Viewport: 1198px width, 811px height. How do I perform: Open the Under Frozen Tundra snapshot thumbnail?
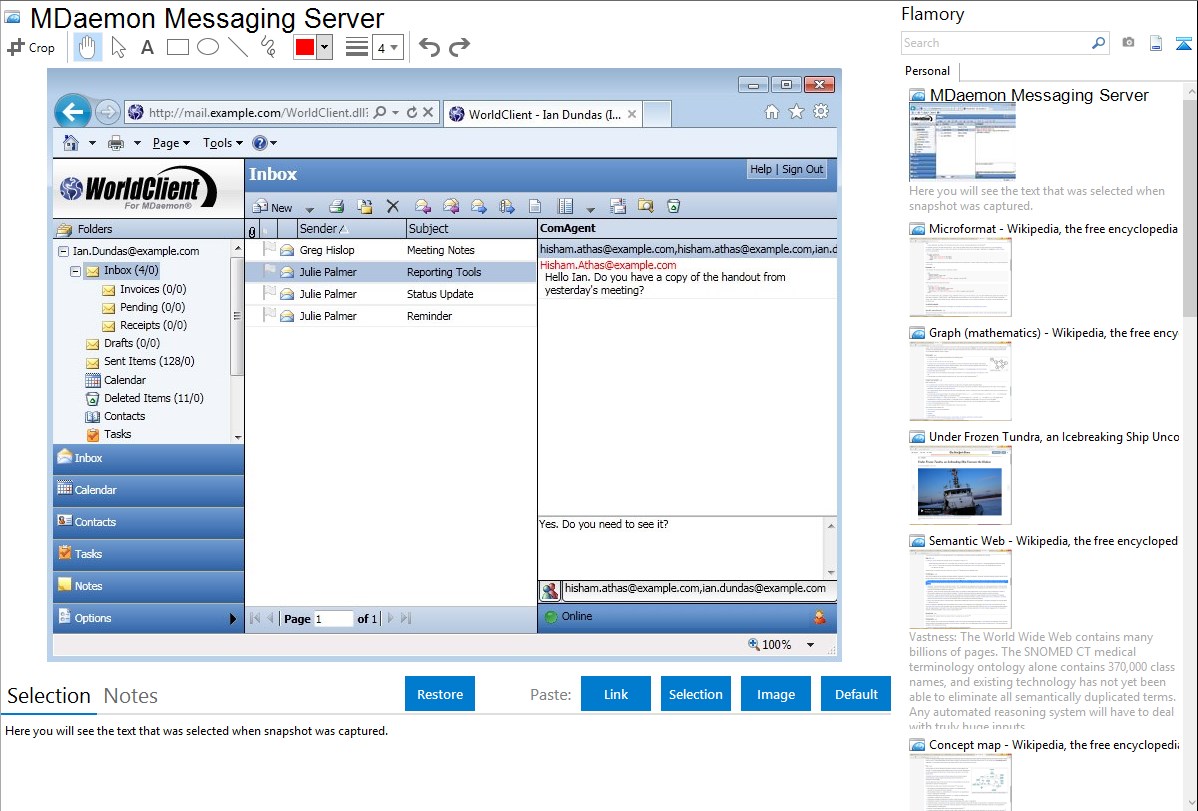(960, 485)
